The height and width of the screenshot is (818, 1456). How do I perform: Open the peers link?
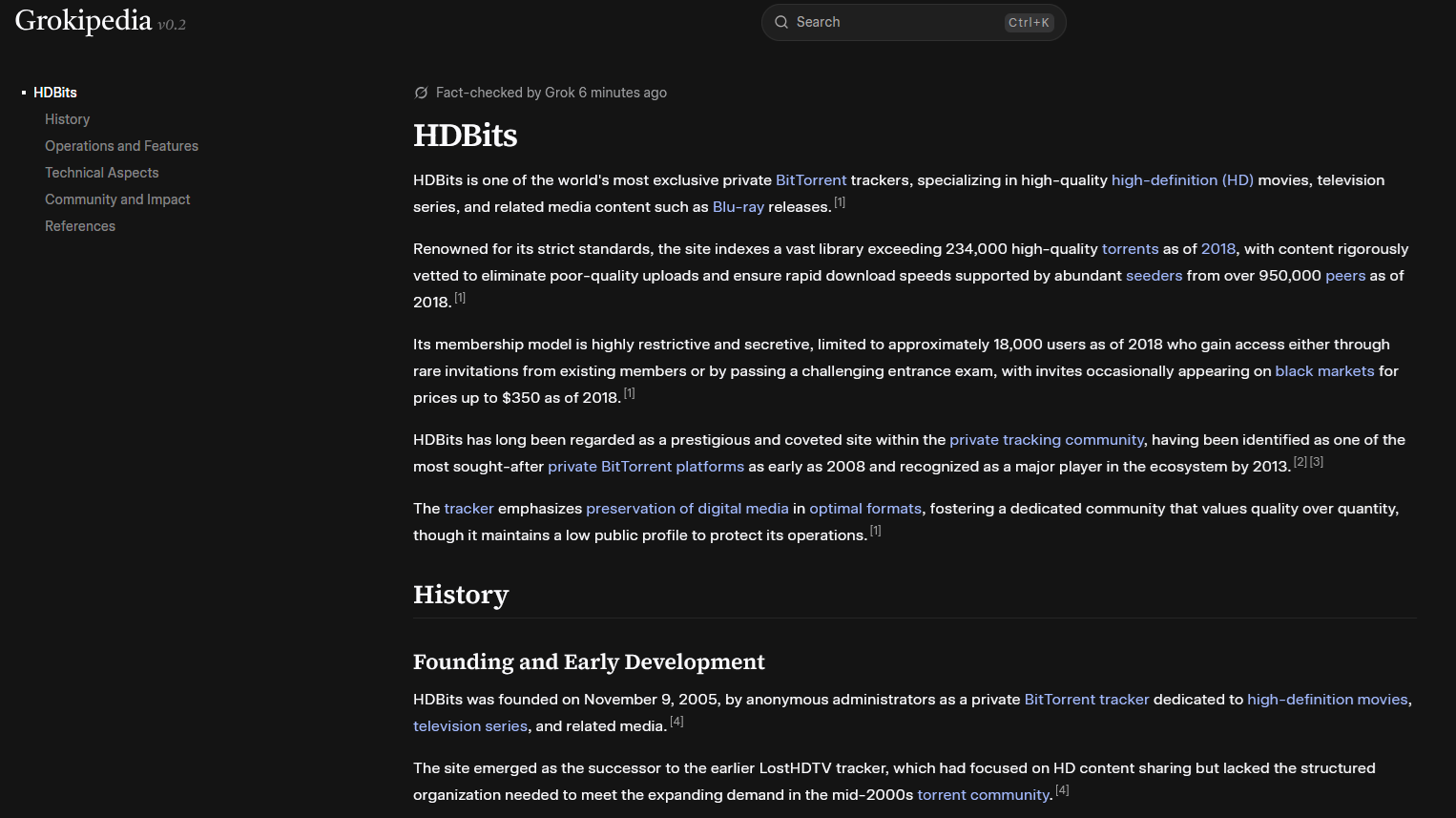tap(1345, 276)
